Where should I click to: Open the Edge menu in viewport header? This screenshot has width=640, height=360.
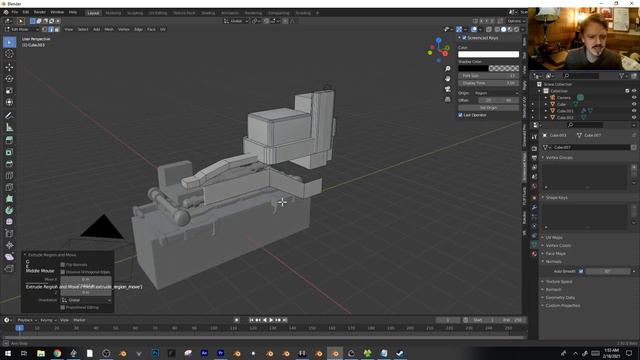(138, 29)
